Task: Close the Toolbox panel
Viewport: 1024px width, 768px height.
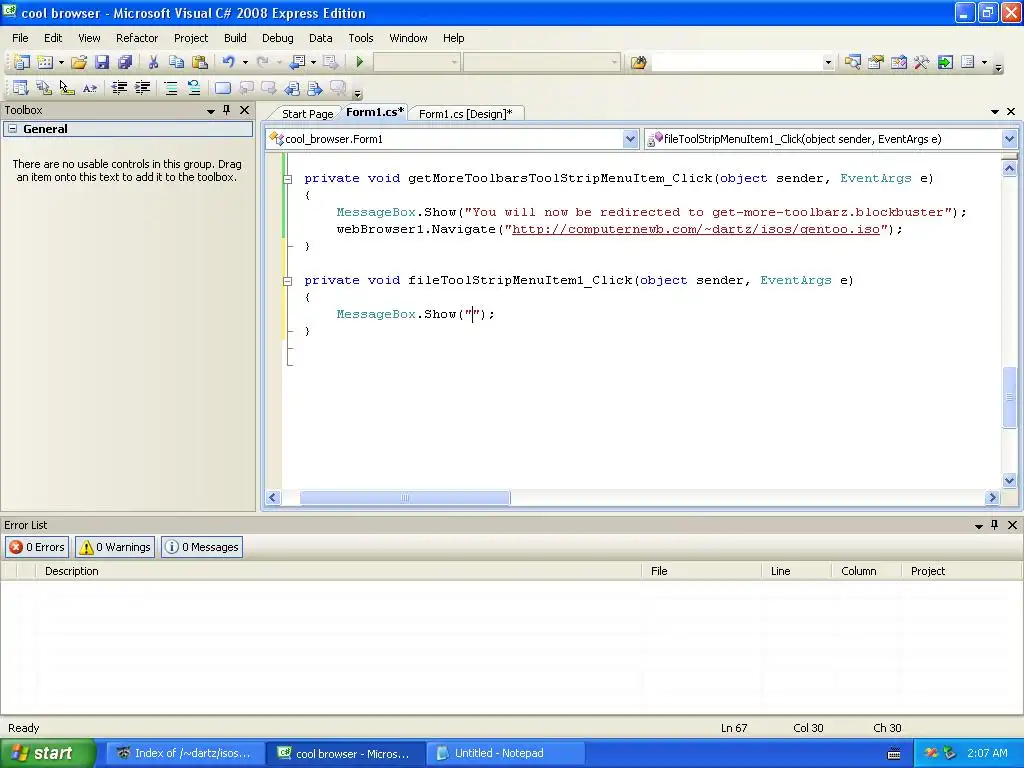Action: pyautogui.click(x=244, y=110)
